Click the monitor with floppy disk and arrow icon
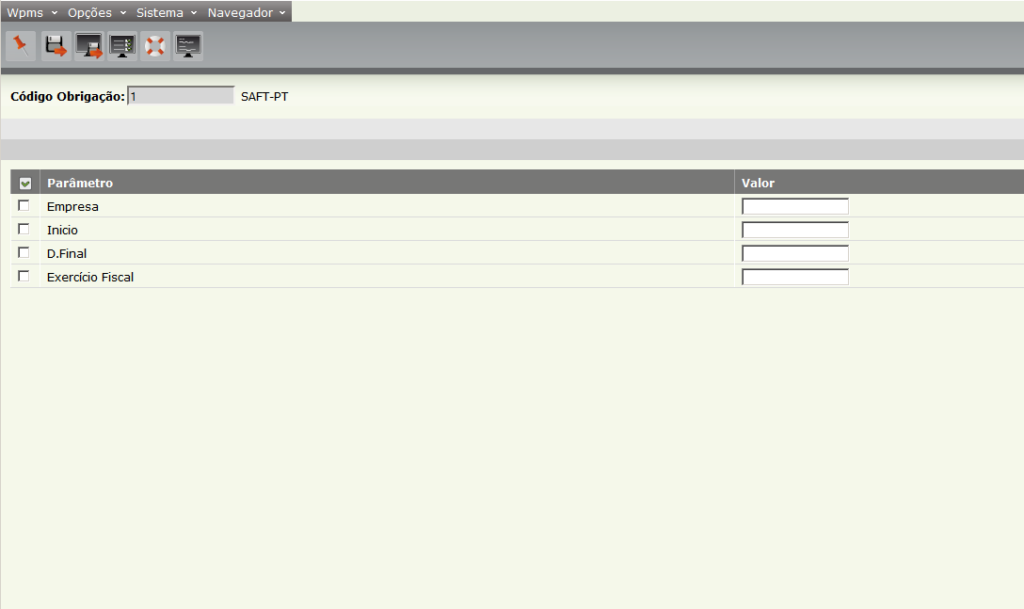This screenshot has width=1024, height=609. point(89,46)
